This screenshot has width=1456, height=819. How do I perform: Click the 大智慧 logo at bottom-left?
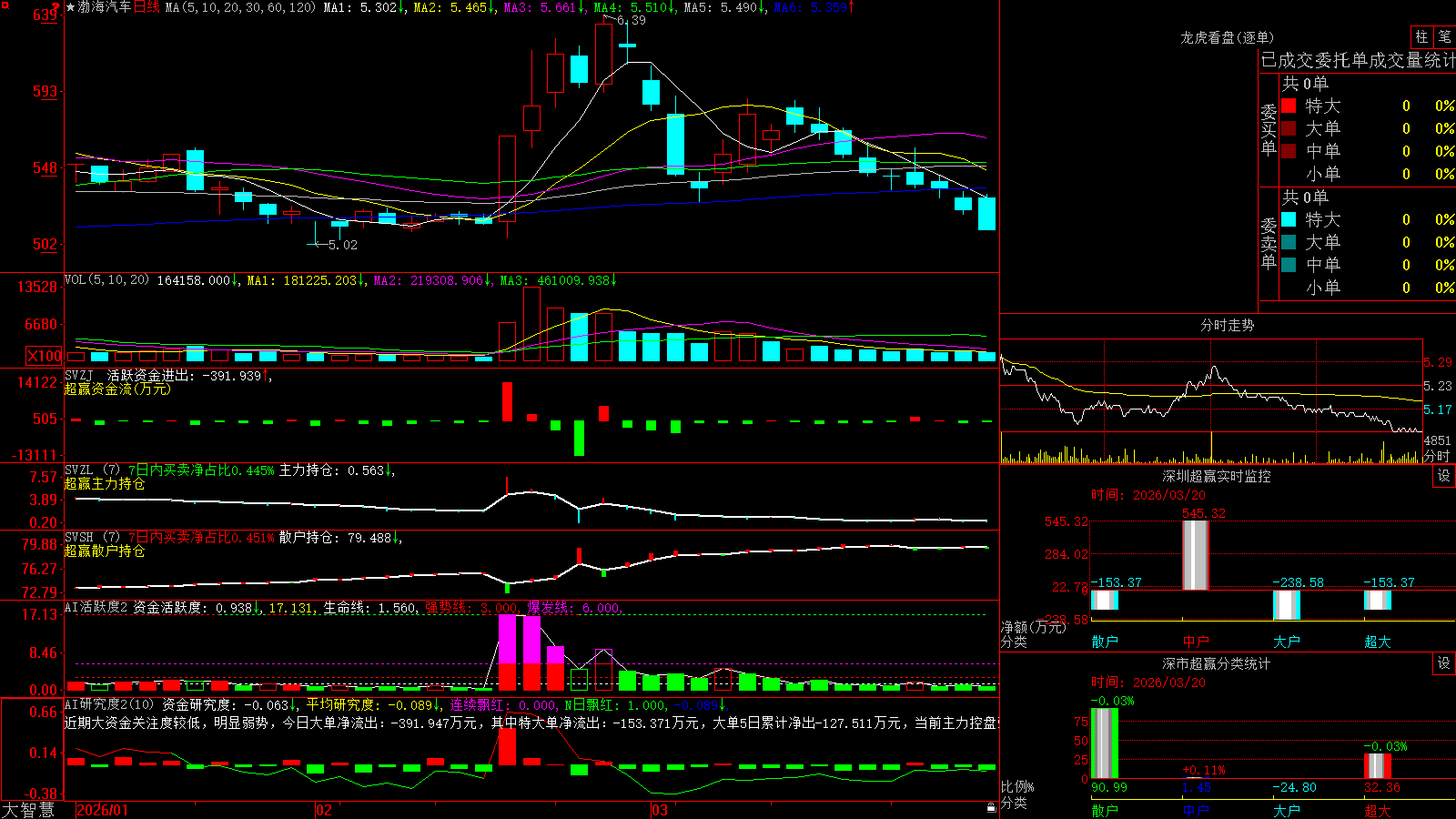(28, 809)
